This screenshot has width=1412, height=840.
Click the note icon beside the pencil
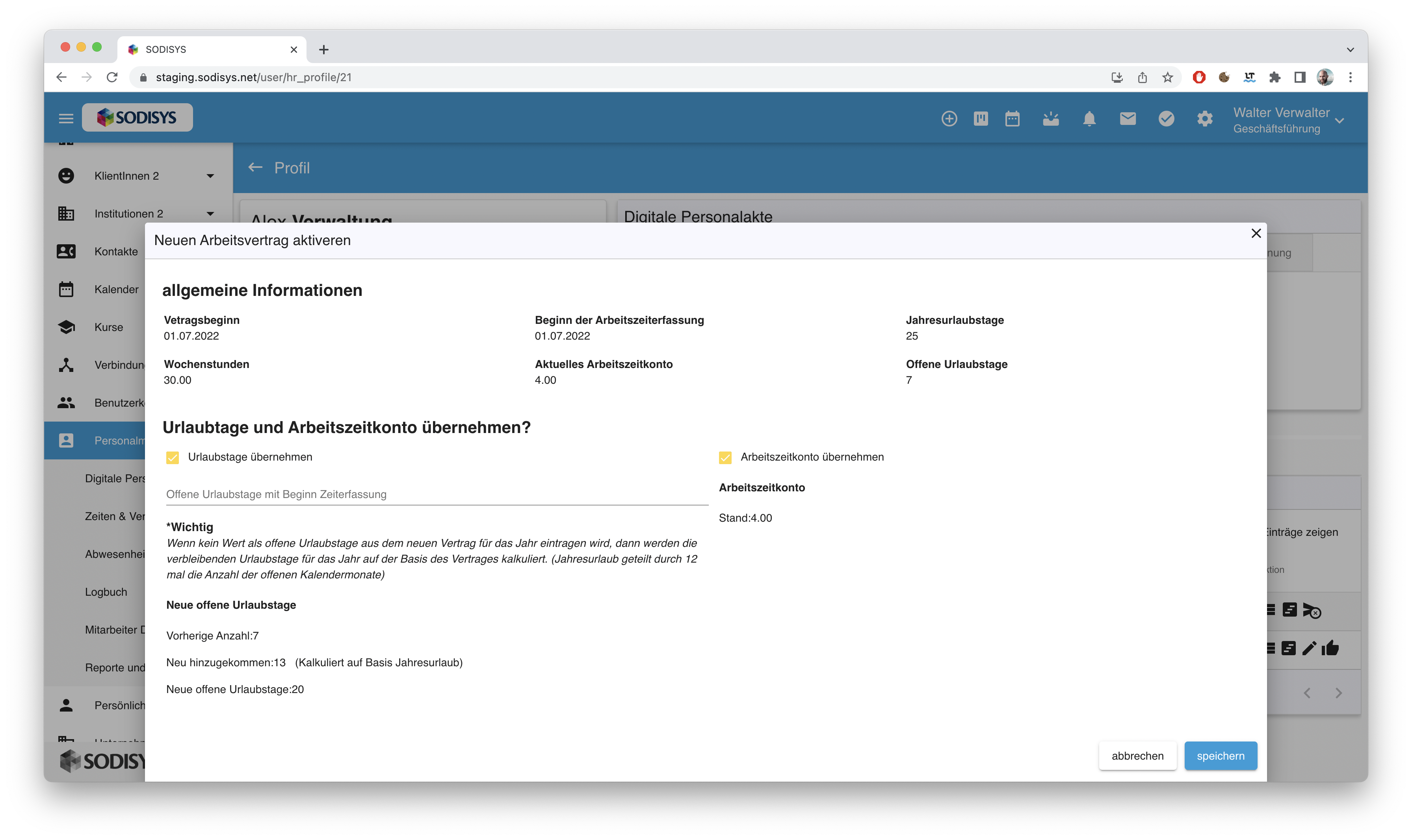point(1289,648)
